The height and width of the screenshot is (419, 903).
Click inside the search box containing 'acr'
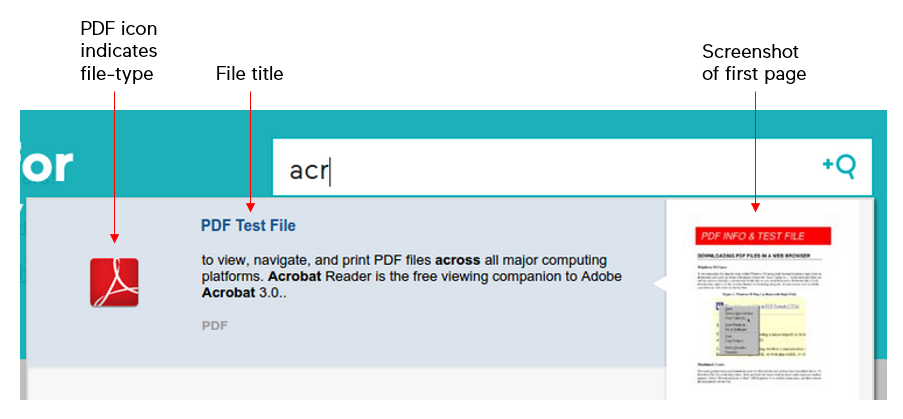tap(572, 167)
